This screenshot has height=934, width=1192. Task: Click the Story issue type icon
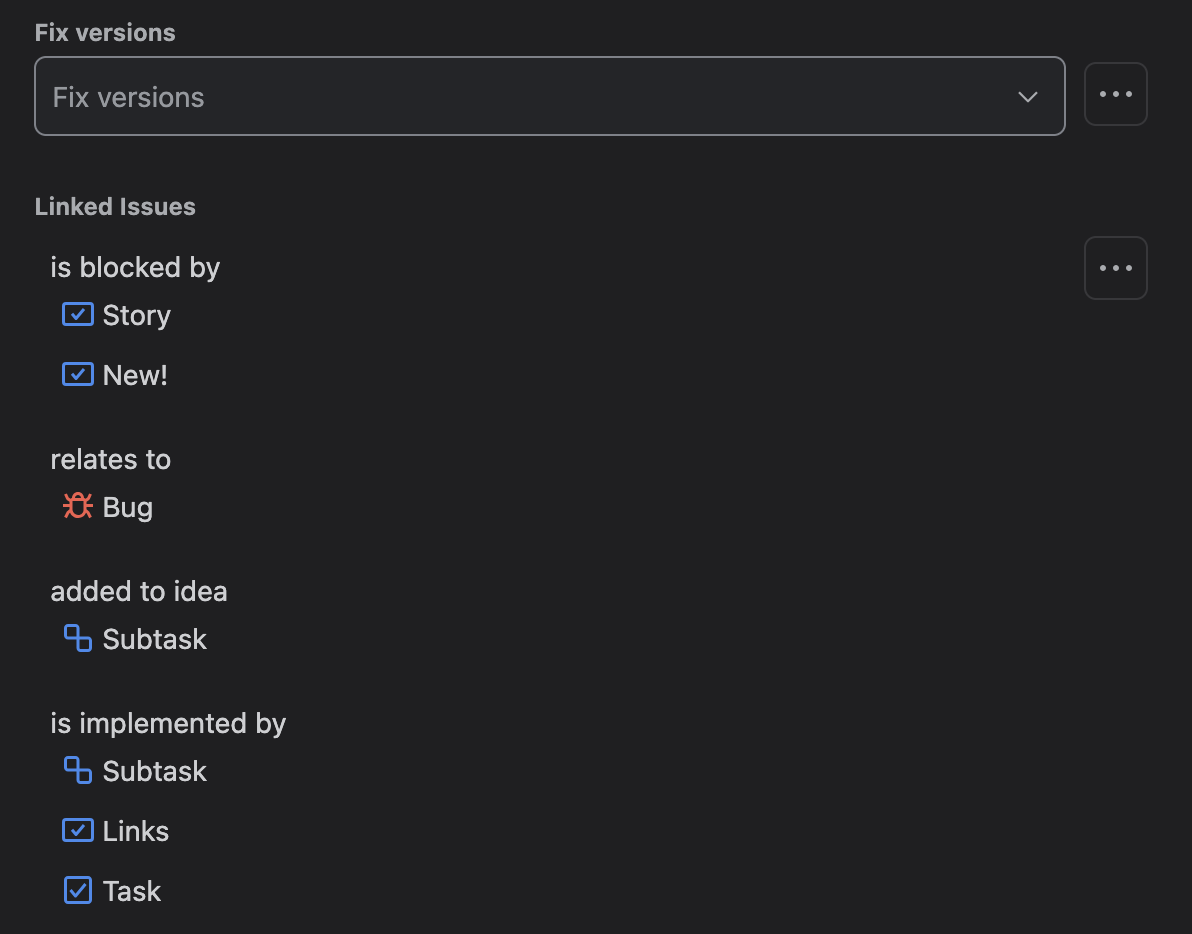point(78,314)
